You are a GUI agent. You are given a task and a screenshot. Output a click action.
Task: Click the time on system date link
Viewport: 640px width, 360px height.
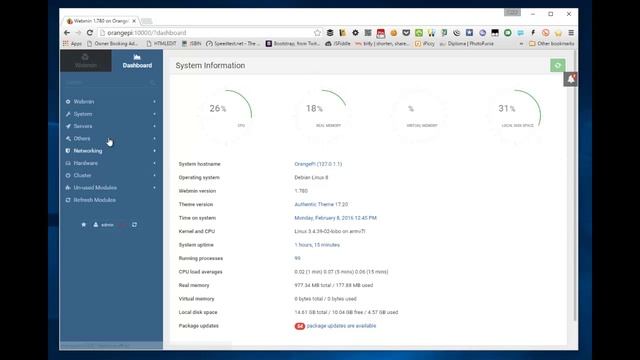336,218
